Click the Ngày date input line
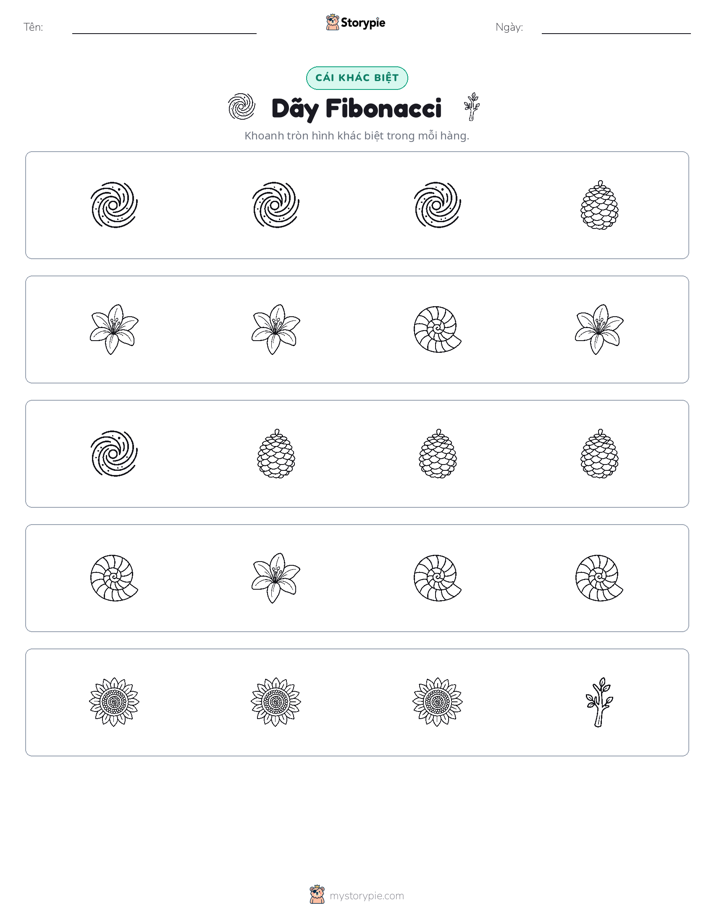Screen dimensions: 714x924 click(x=616, y=28)
